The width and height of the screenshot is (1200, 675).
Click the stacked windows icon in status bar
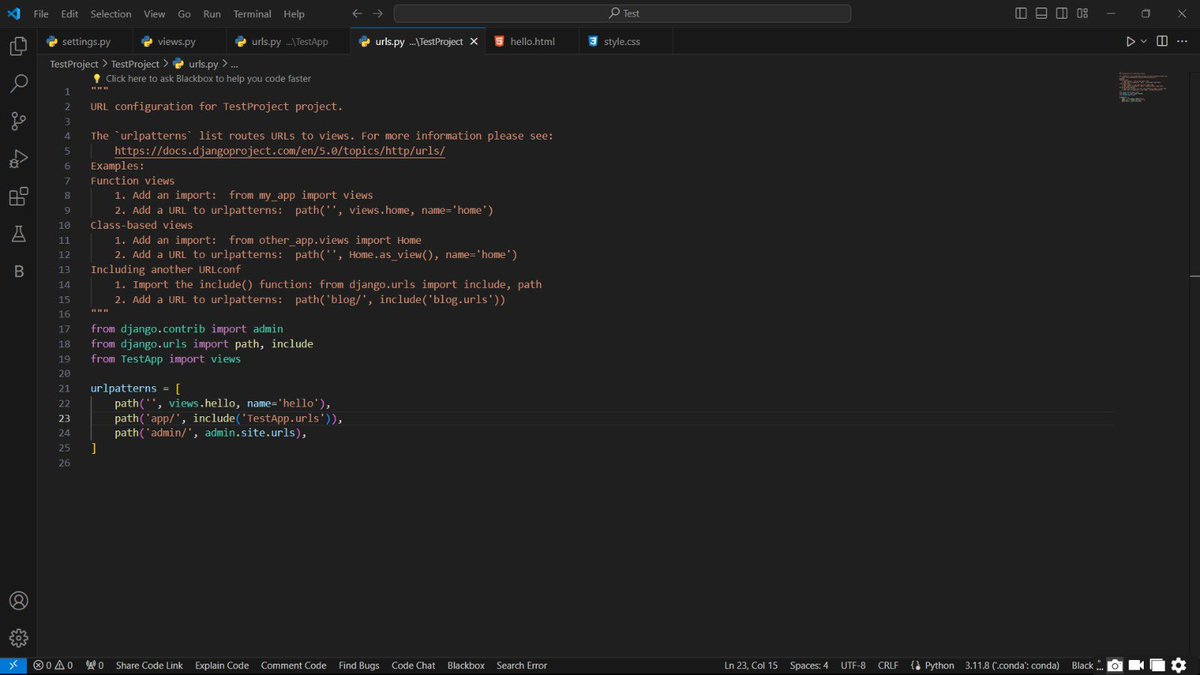pyautogui.click(x=1157, y=665)
